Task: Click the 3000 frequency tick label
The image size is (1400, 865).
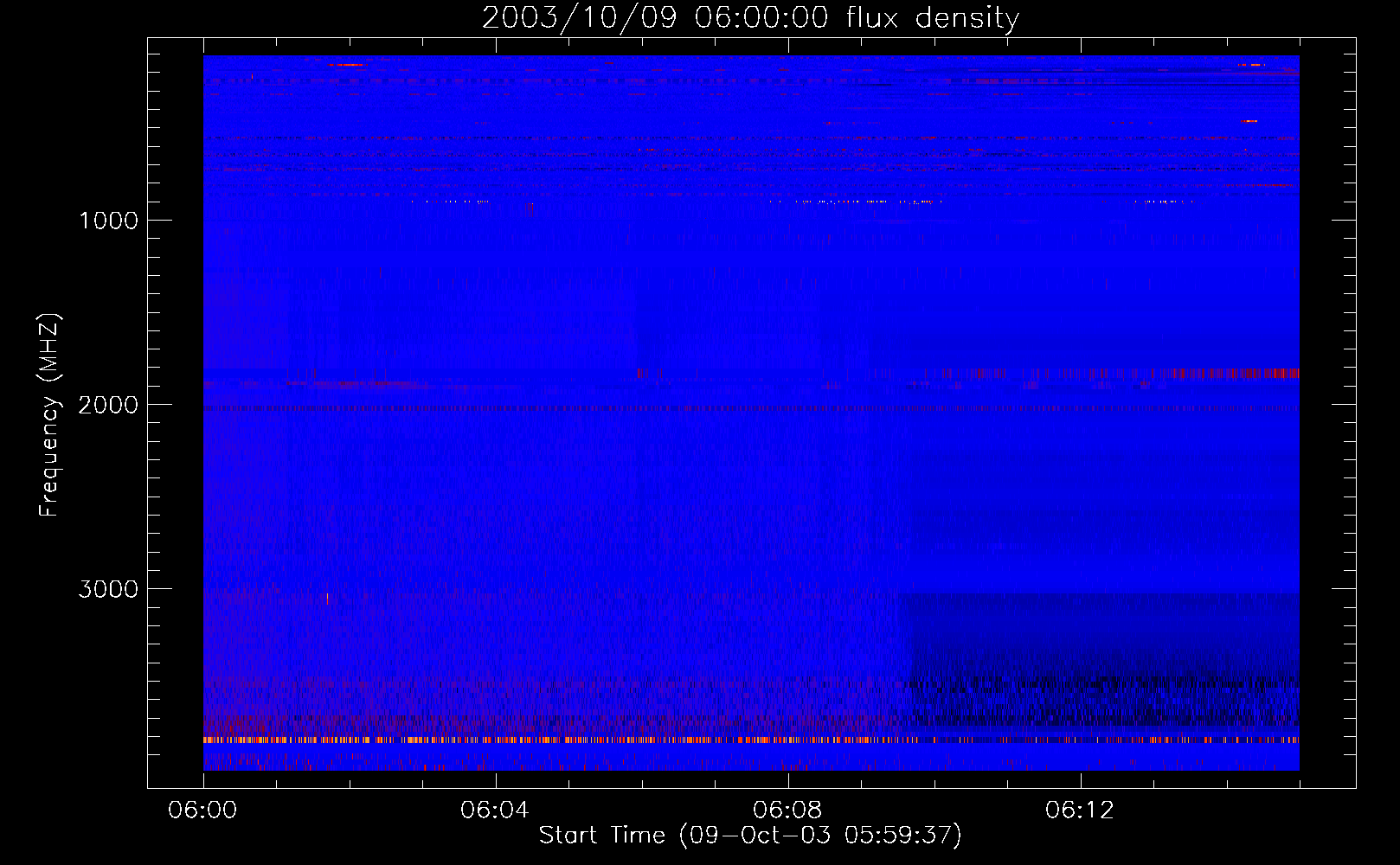Action: click(108, 589)
